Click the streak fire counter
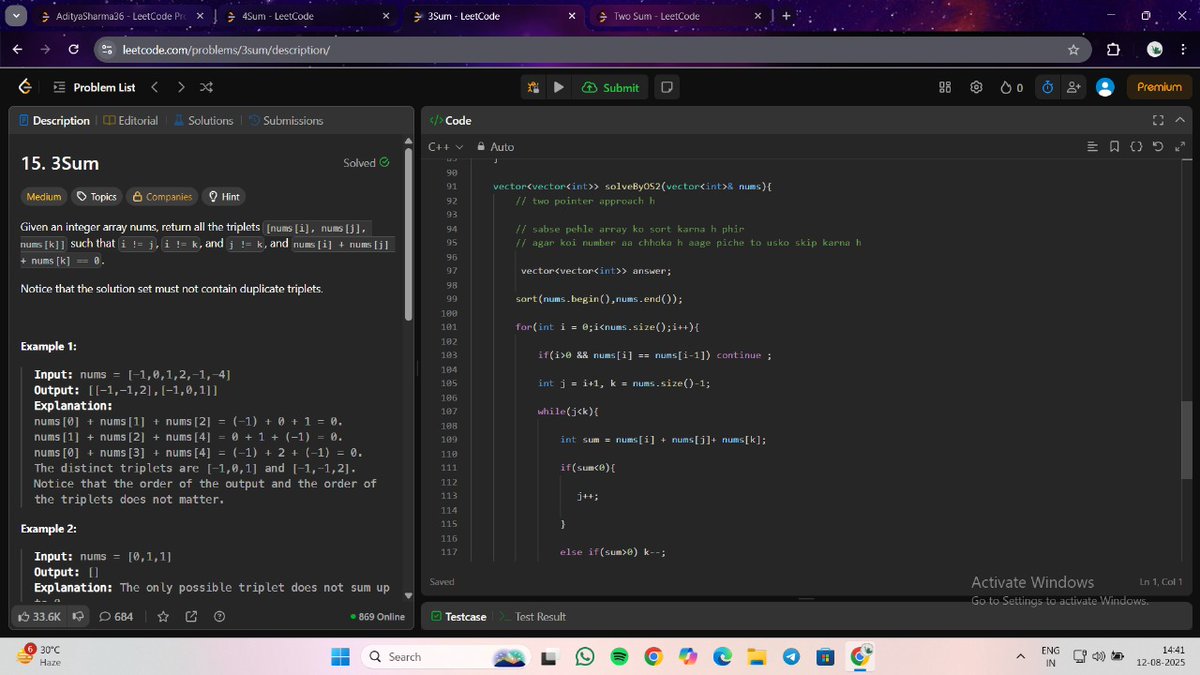The width and height of the screenshot is (1200, 675). pyautogui.click(x=1012, y=87)
